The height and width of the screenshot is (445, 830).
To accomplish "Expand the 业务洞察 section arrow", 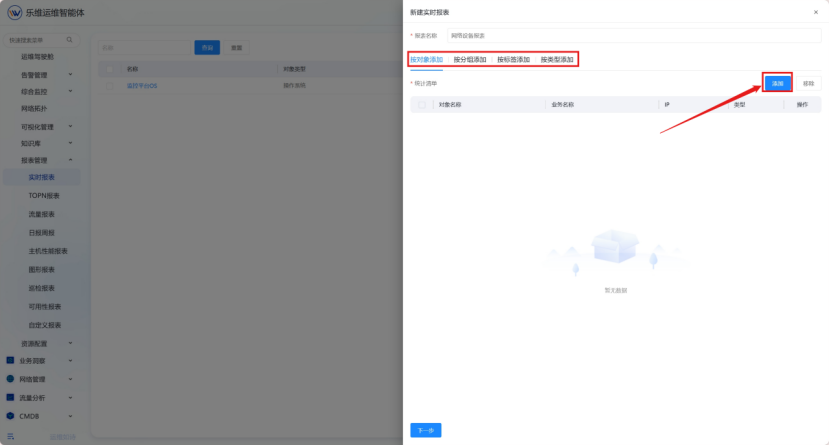I will [70, 361].
